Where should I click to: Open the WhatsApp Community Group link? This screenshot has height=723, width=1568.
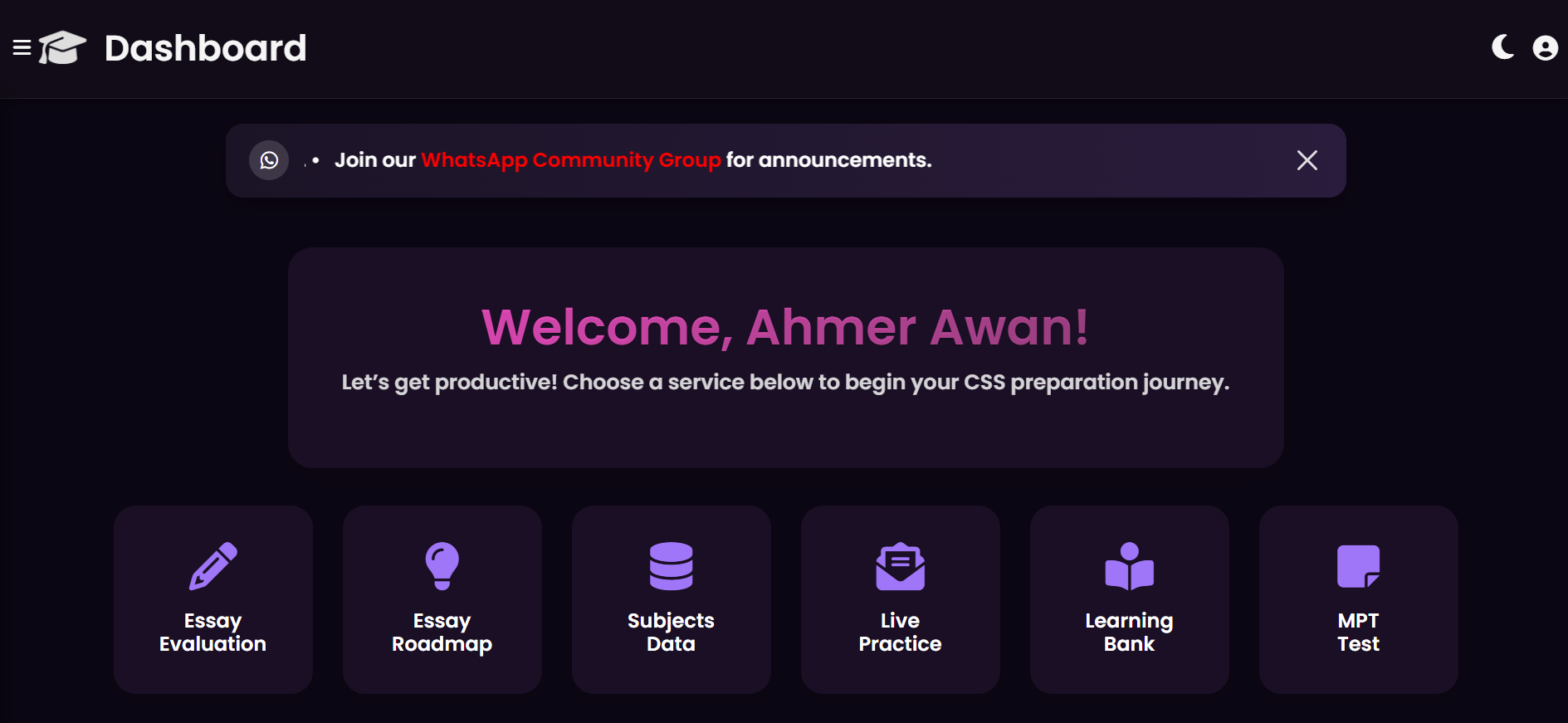pyautogui.click(x=570, y=160)
